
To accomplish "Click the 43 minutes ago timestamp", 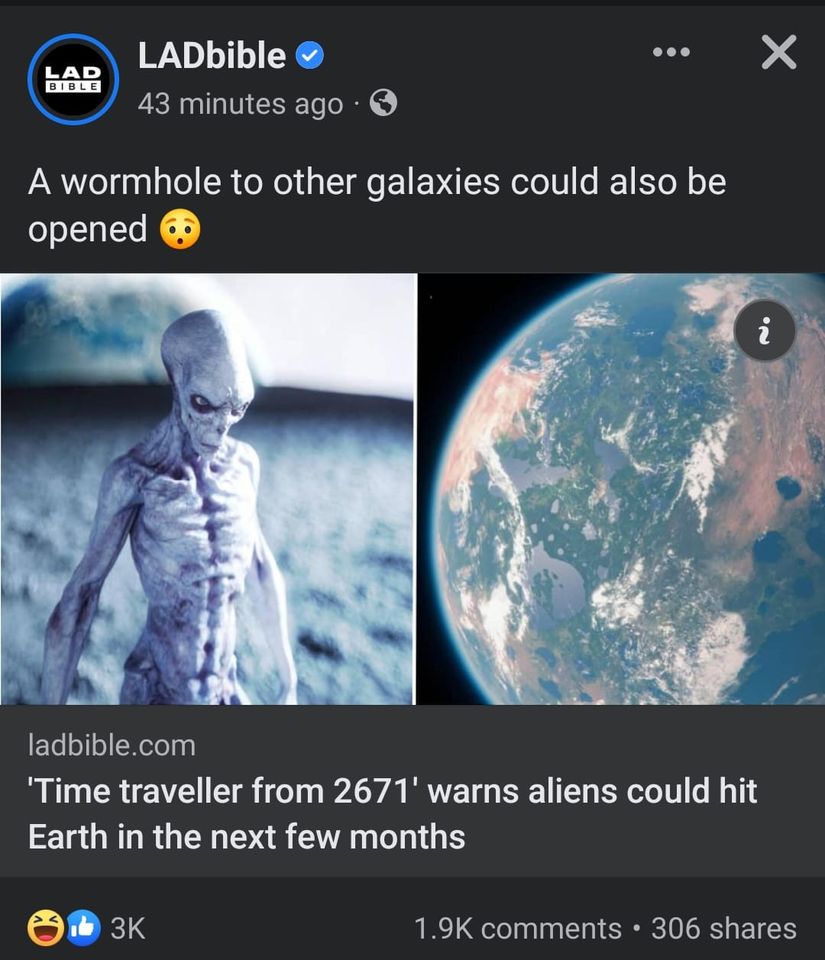I will (x=241, y=103).
